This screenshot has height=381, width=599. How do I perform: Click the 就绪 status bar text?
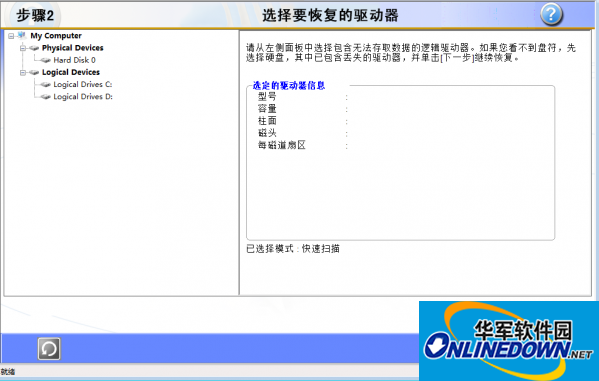click(x=8, y=372)
